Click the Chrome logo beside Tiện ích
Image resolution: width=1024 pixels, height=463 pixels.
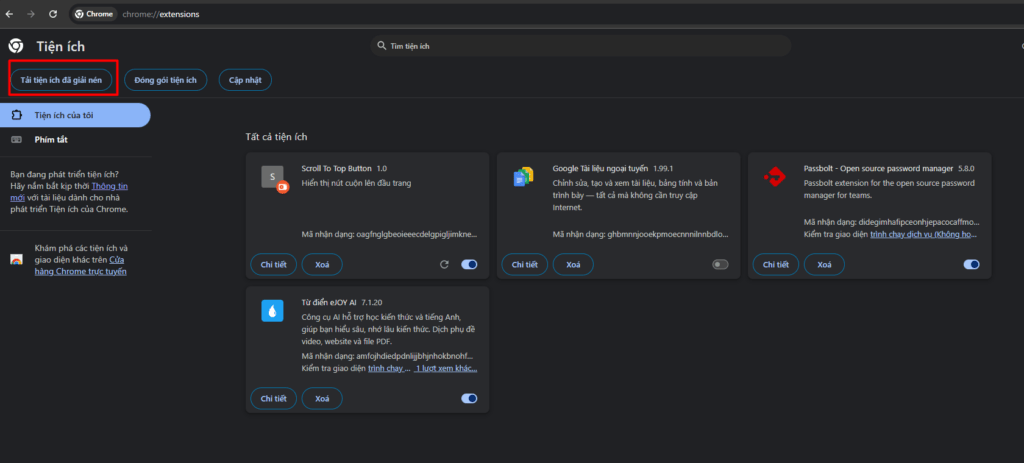16,46
